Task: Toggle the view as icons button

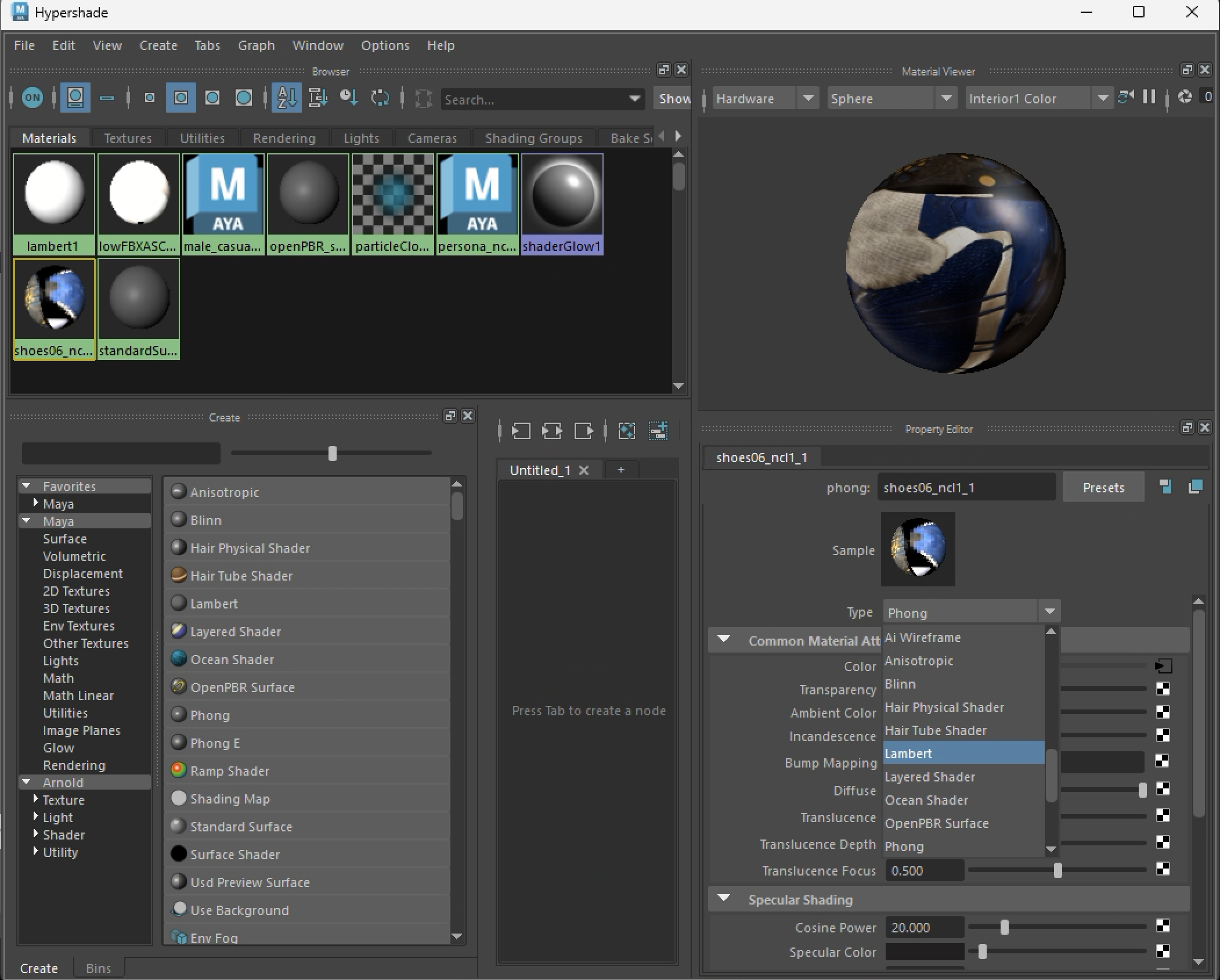Action: pyautogui.click(x=75, y=98)
